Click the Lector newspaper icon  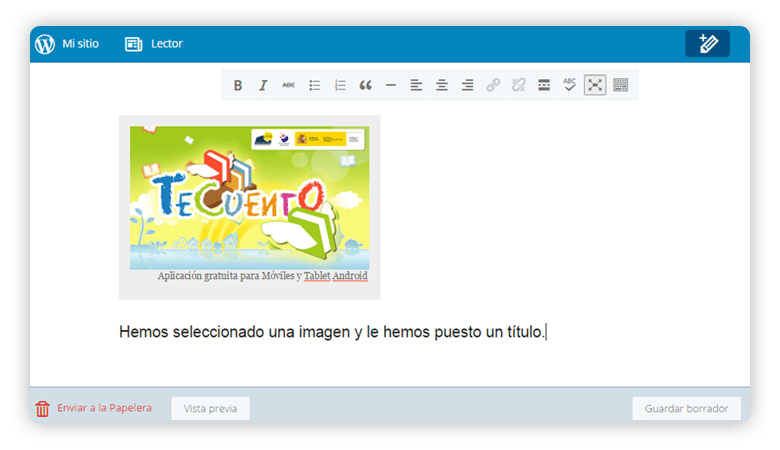pyautogui.click(x=133, y=44)
